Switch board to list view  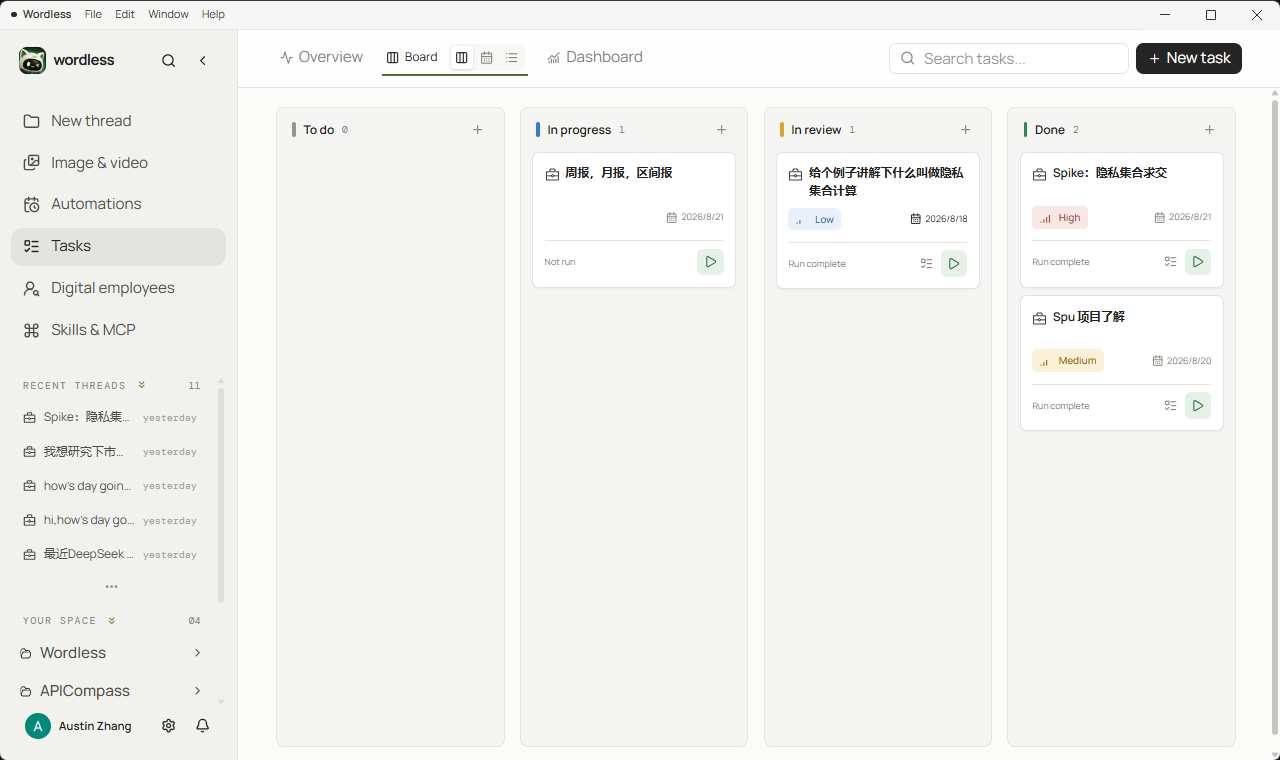pyautogui.click(x=512, y=58)
